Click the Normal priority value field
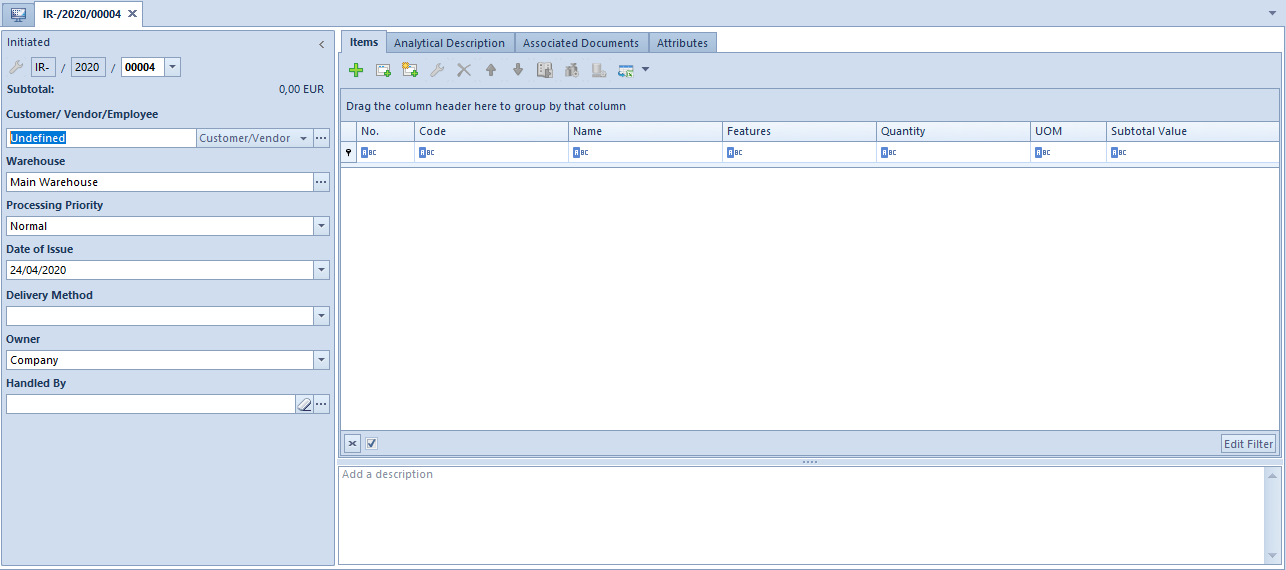The image size is (1286, 570). click(x=159, y=226)
